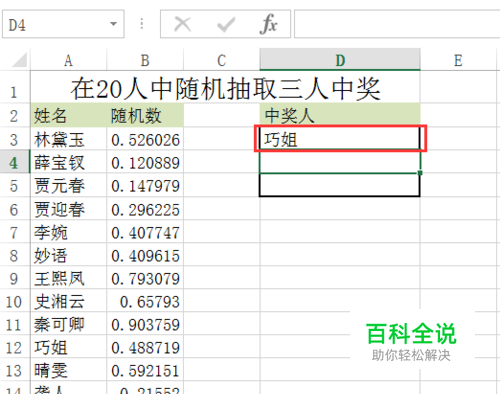Click the Enter checkmark formula button

click(x=226, y=25)
